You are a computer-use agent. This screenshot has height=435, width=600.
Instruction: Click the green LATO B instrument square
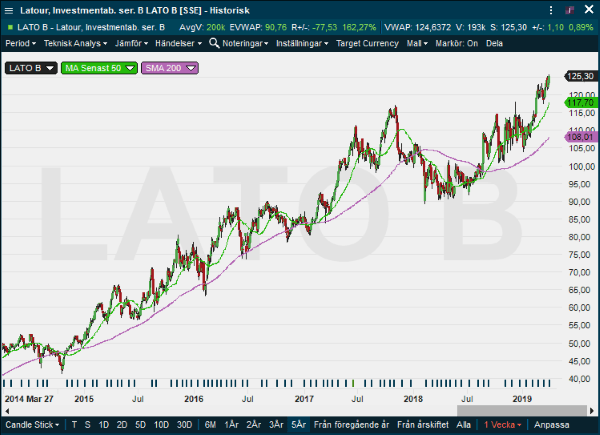click(x=10, y=27)
